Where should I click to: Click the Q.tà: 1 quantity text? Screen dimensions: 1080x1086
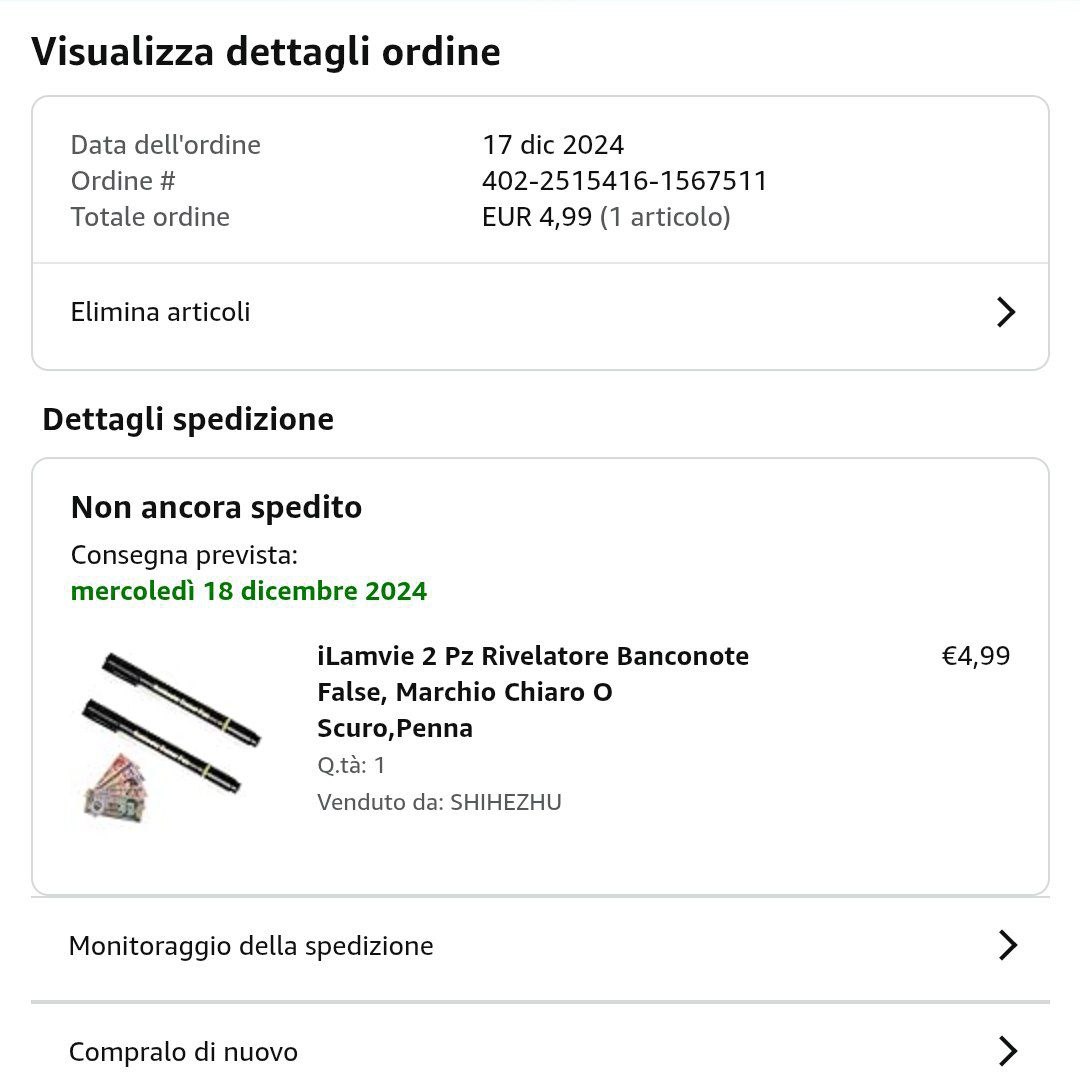point(351,765)
